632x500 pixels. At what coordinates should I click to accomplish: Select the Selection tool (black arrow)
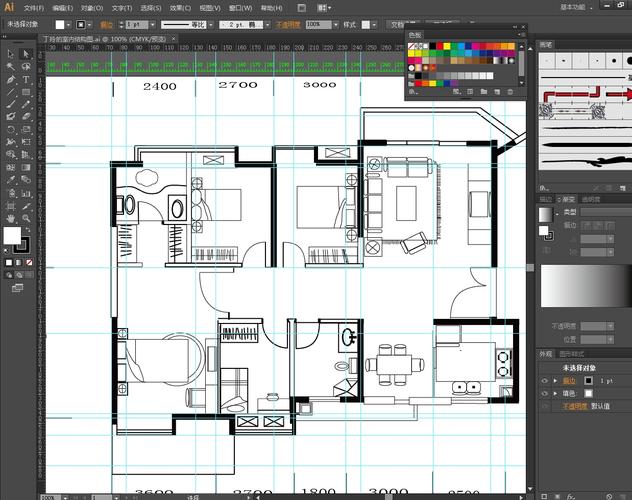click(x=11, y=54)
